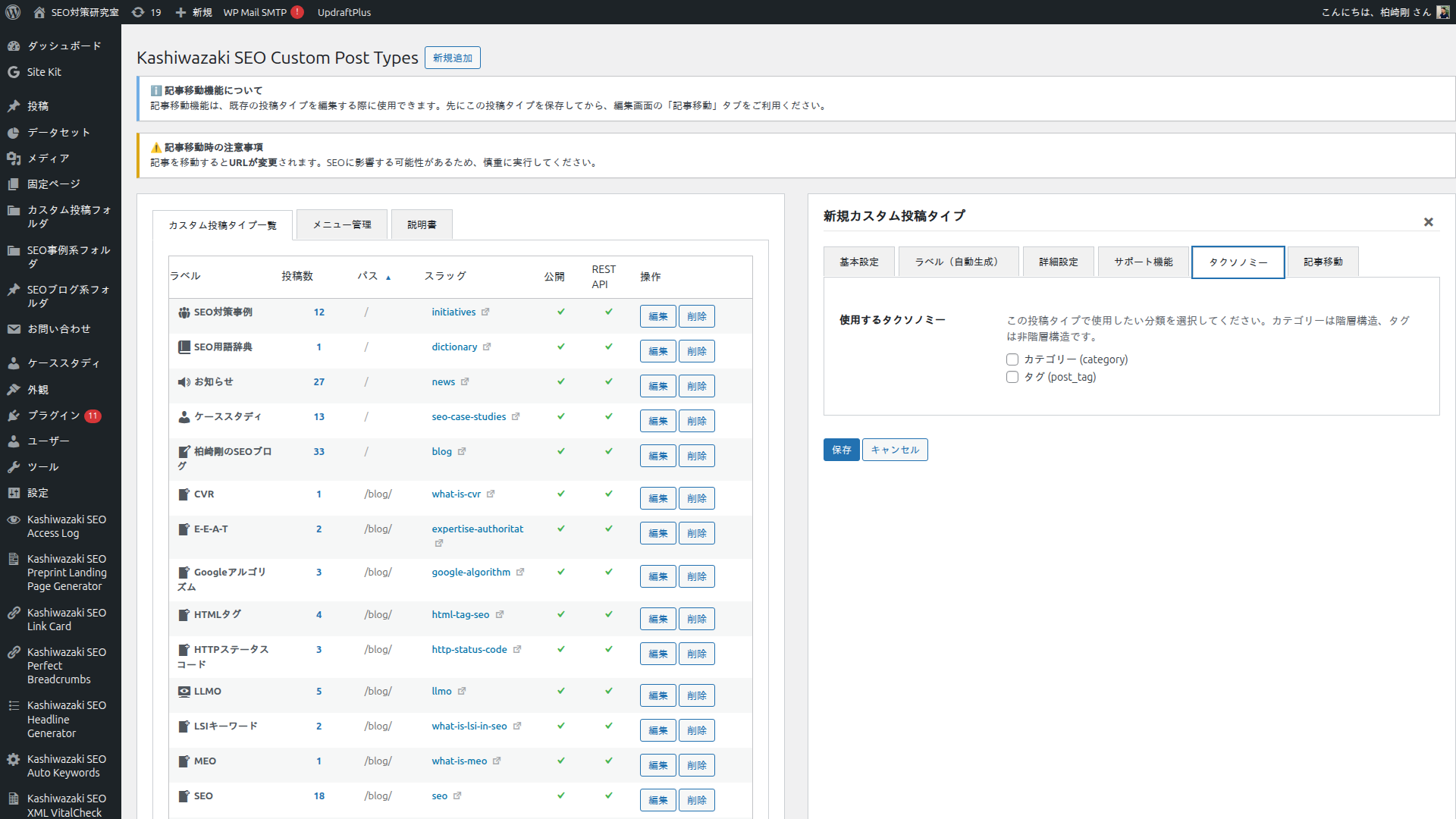Open post count 33 link for blog
The width and height of the screenshot is (1456, 819).
click(x=319, y=451)
